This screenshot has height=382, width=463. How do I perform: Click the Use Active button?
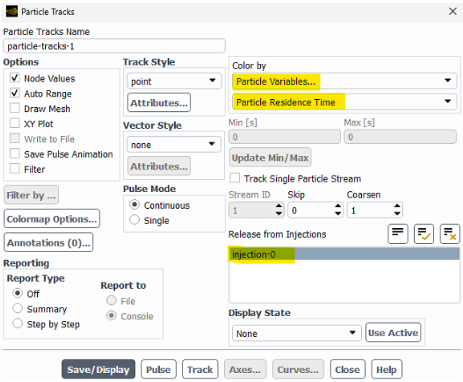click(x=393, y=332)
